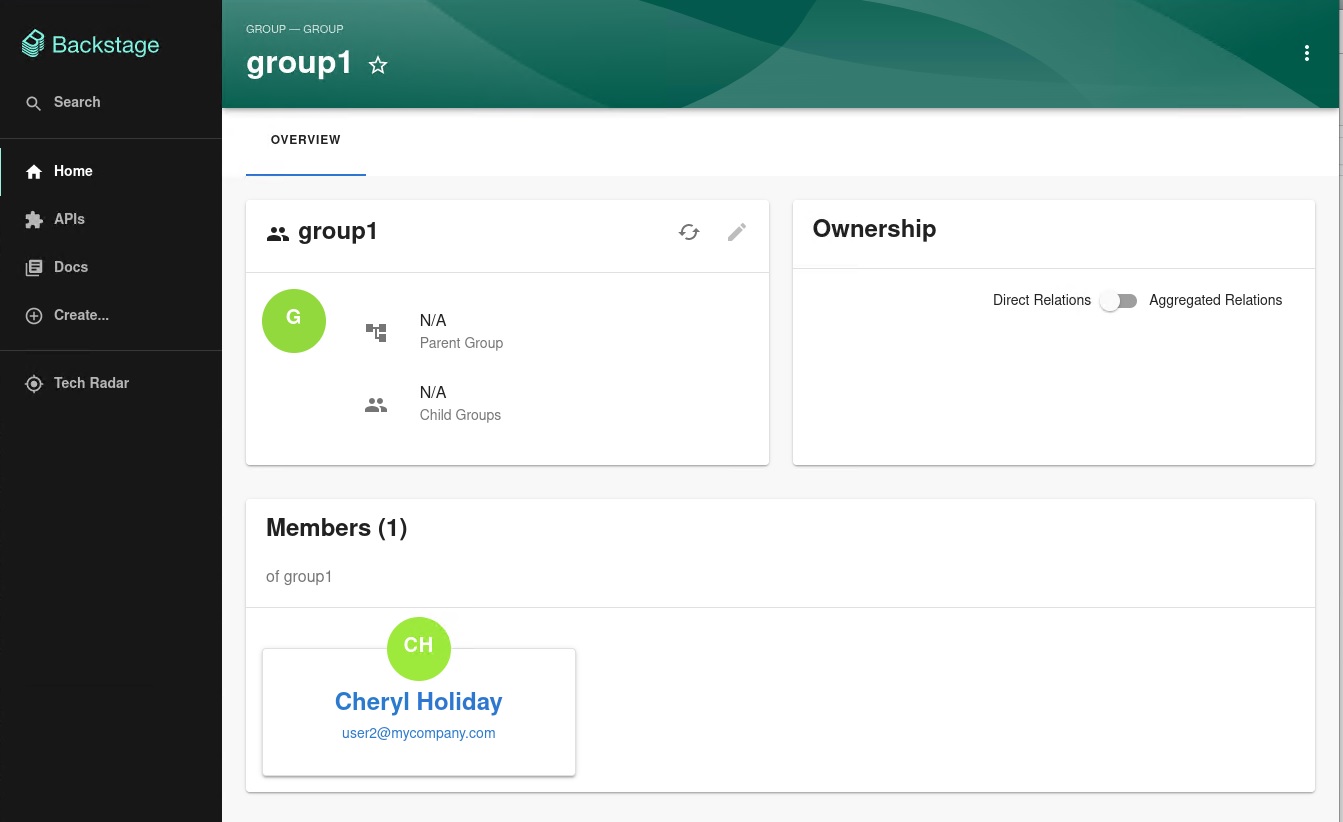Image resolution: width=1343 pixels, height=822 pixels.
Task: Click the Backstage logo
Action: (x=90, y=45)
